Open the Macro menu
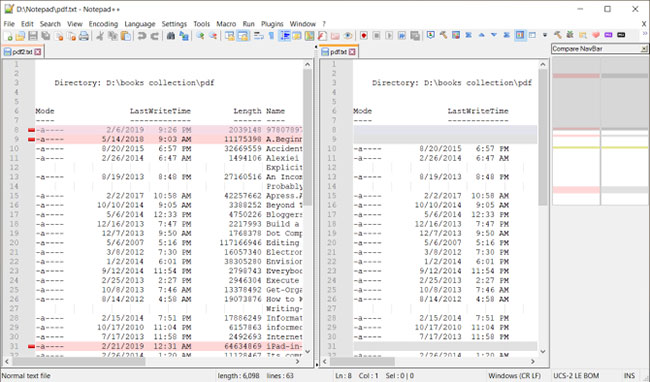This screenshot has height=382, width=650. click(226, 24)
